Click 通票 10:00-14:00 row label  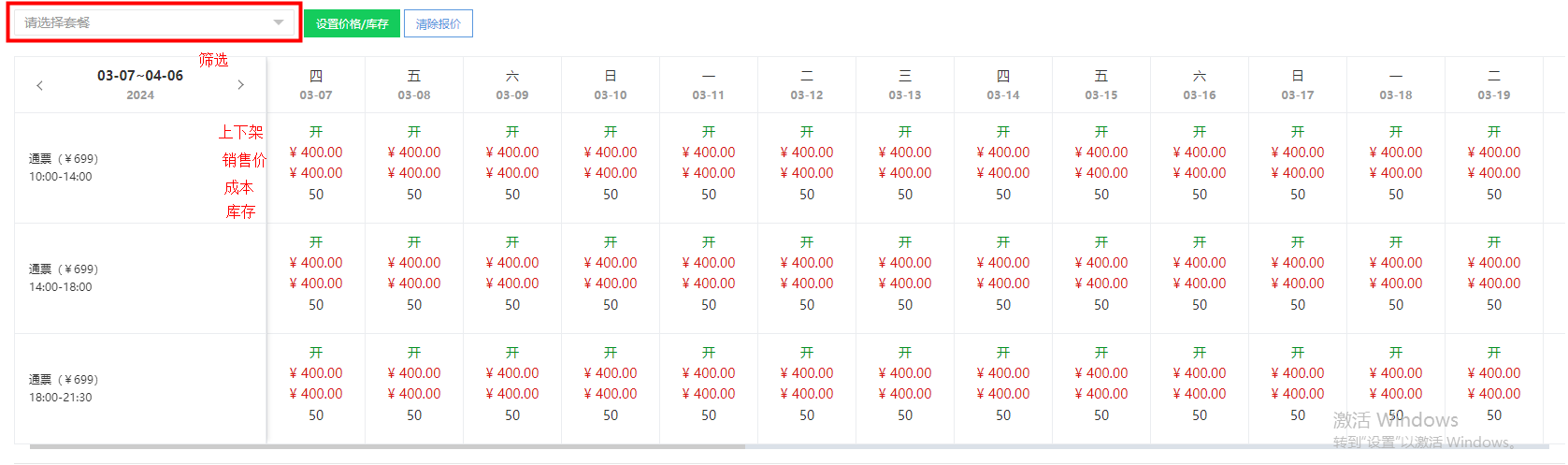(64, 167)
